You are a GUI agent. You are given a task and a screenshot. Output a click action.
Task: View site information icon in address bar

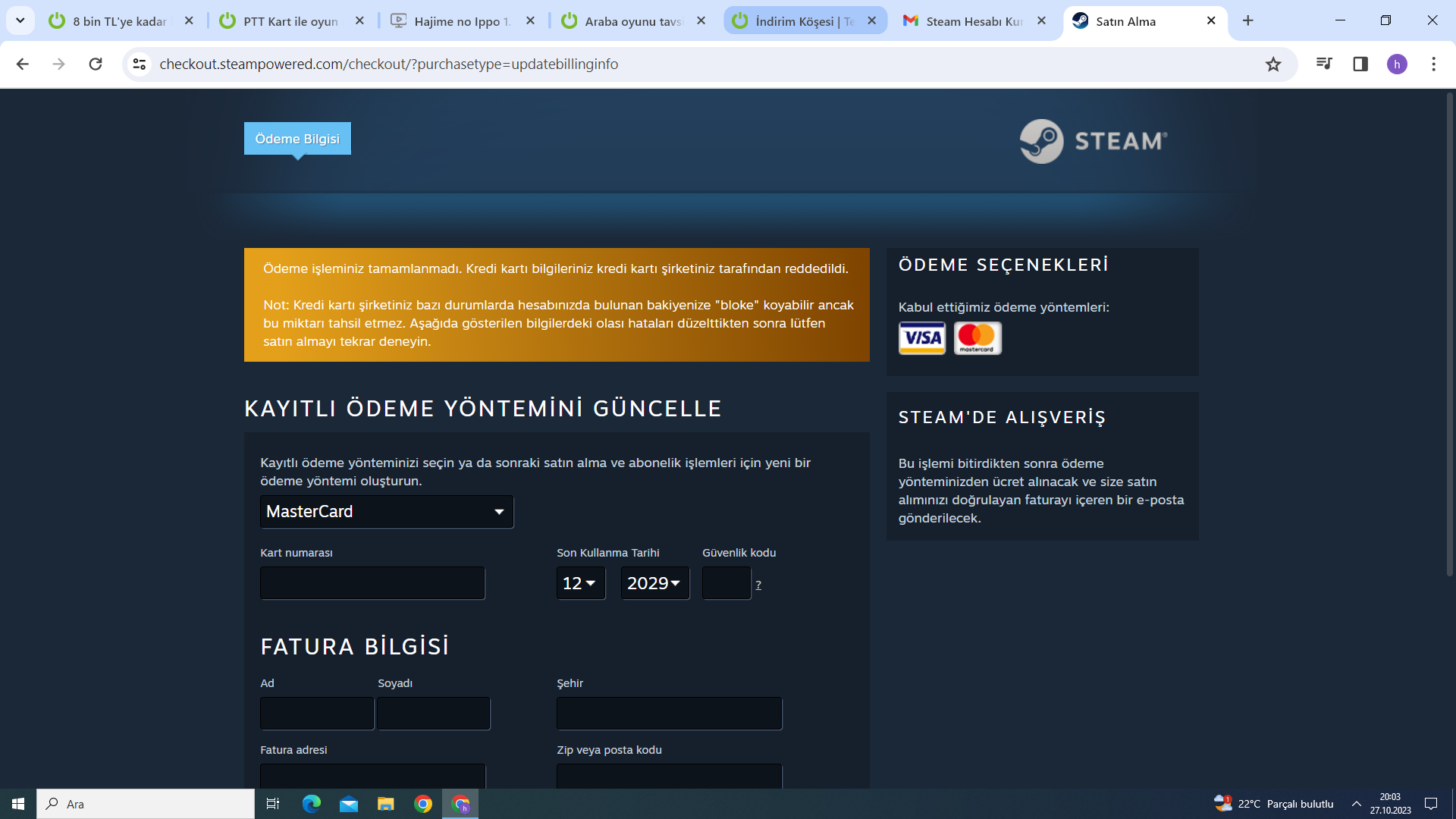tap(140, 64)
